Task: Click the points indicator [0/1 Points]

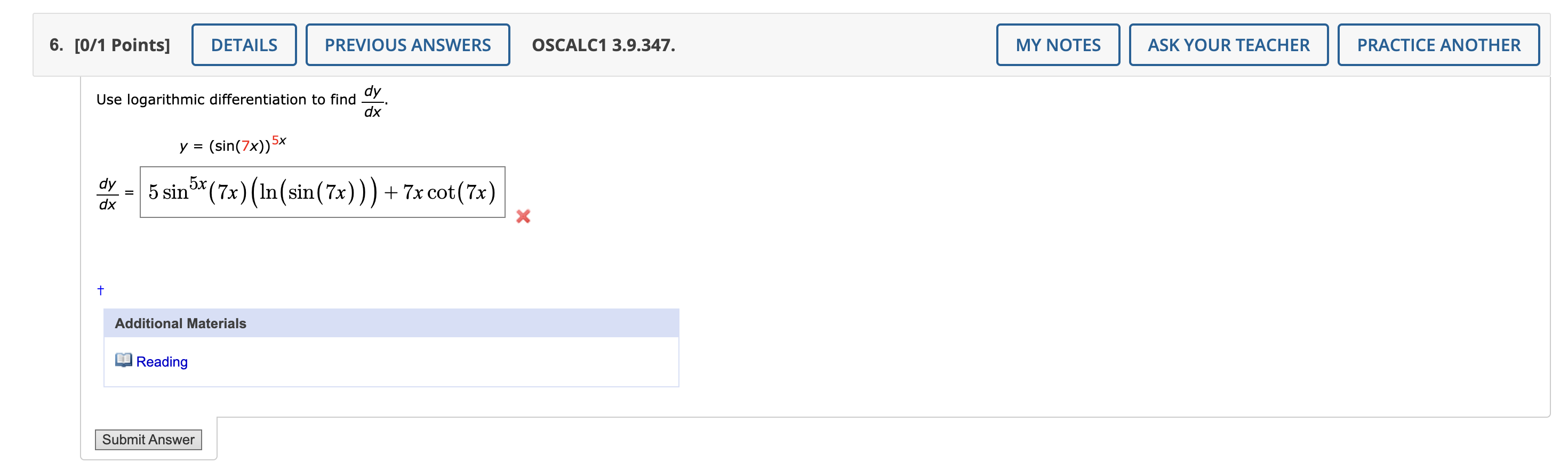Action: (x=126, y=44)
